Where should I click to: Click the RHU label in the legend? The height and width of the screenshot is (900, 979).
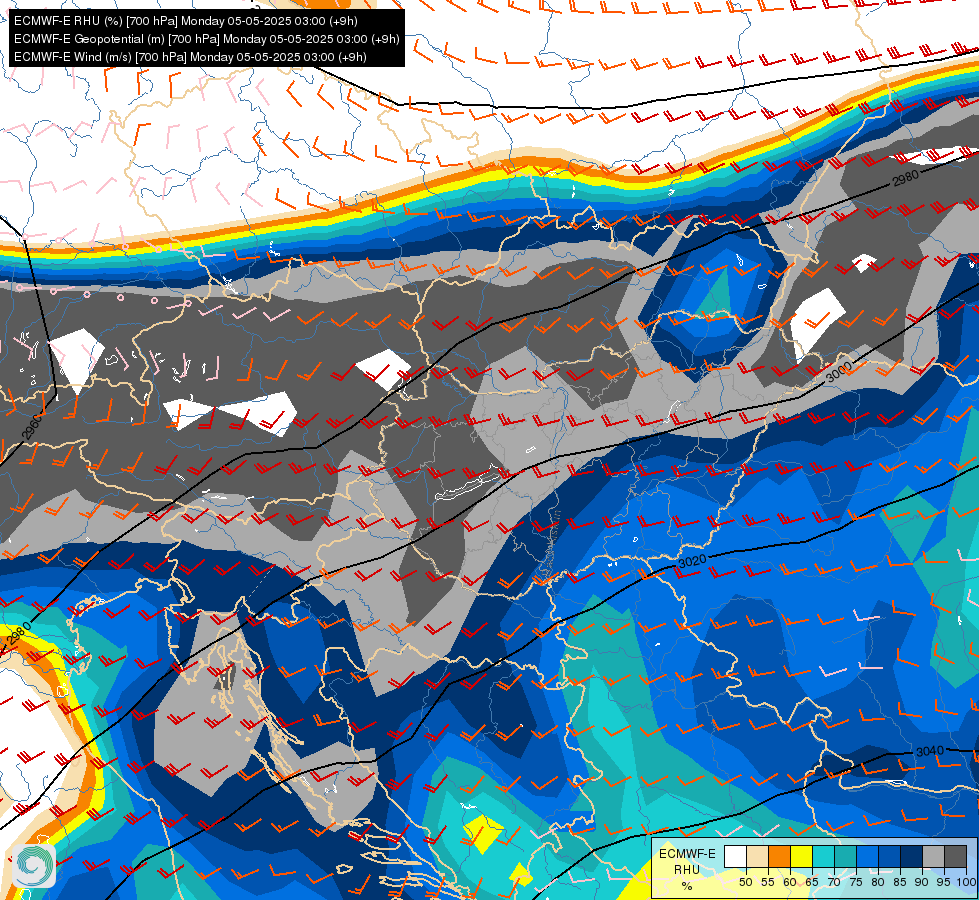coord(687,869)
